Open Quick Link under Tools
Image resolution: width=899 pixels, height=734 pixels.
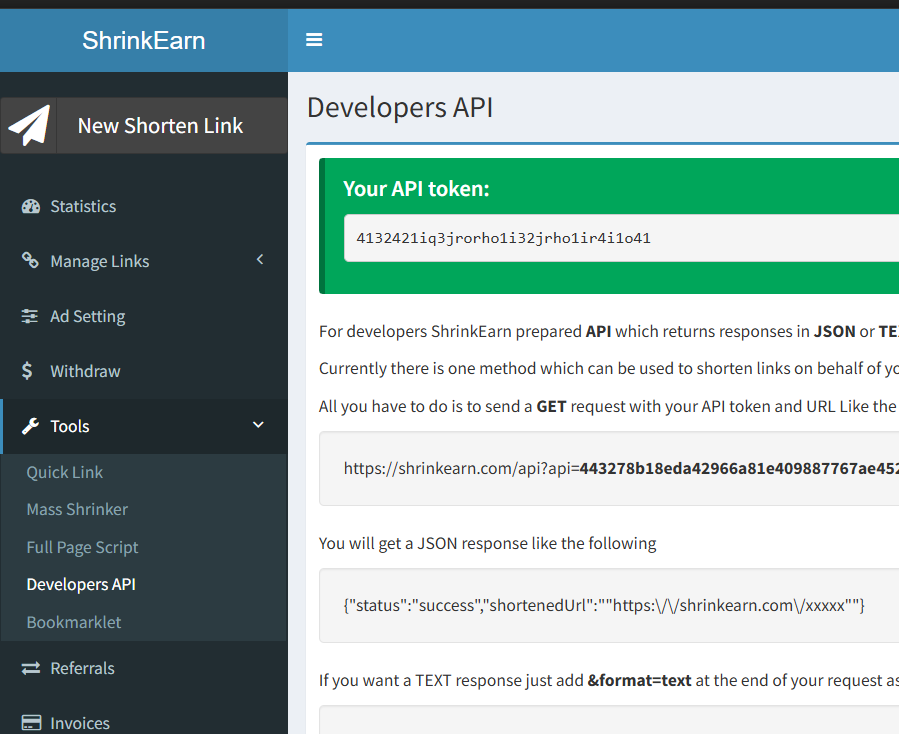(64, 473)
